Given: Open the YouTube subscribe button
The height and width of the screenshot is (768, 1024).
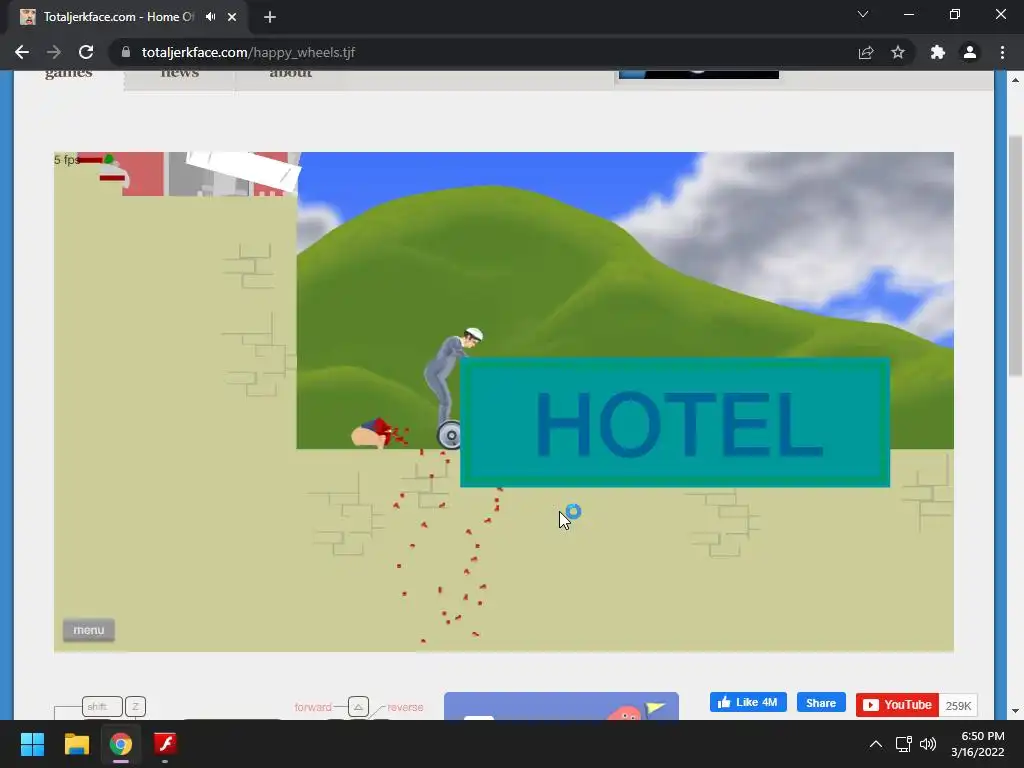Looking at the screenshot, I should click(x=897, y=705).
